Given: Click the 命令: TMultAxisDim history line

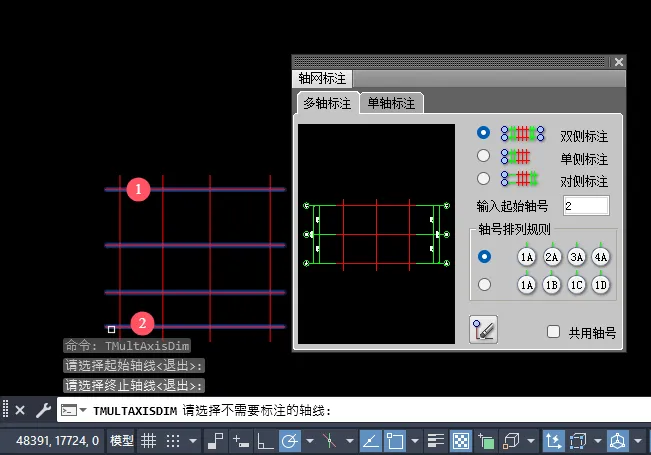Looking at the screenshot, I should click(x=127, y=345).
